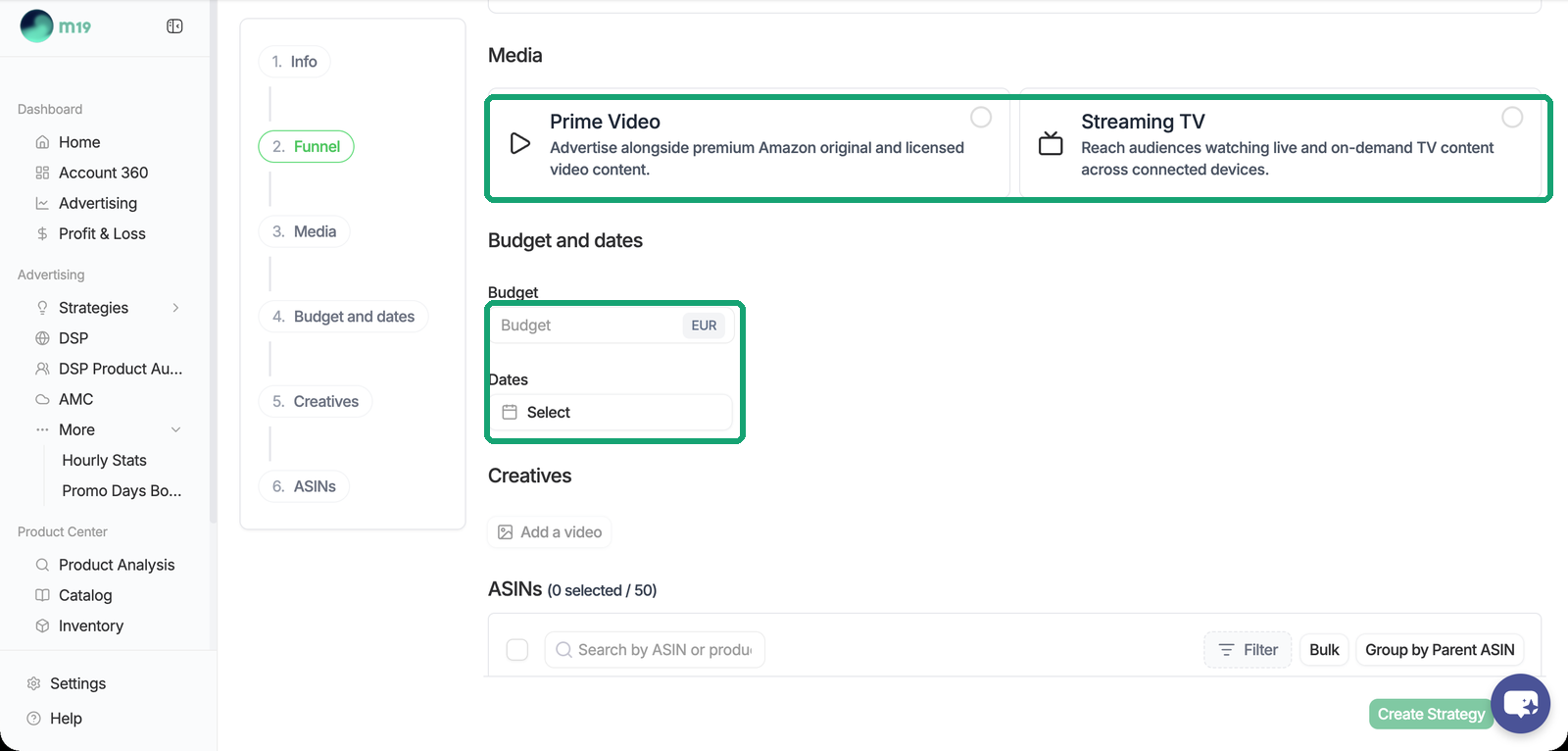
Task: Click the DSP Product Audience people icon
Action: (42, 369)
